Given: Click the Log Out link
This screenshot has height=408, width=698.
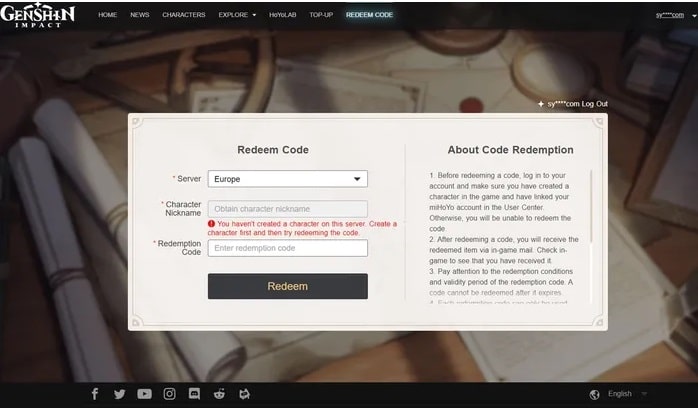Looking at the screenshot, I should click(x=594, y=104).
